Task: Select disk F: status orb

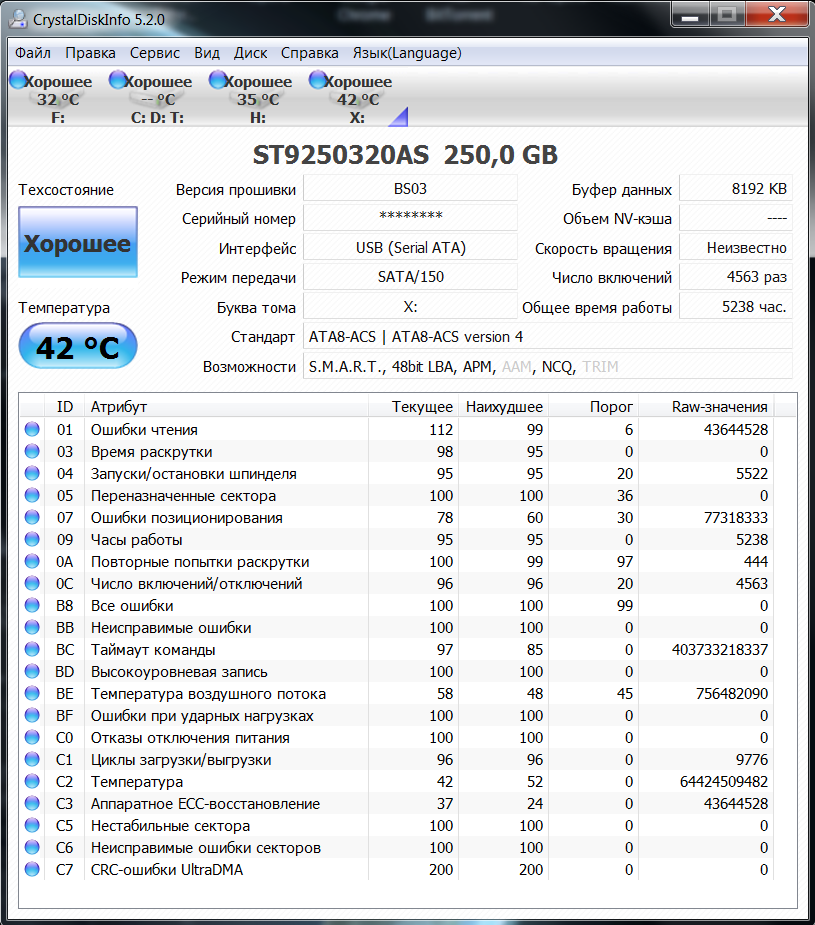Action: pyautogui.click(x=18, y=80)
